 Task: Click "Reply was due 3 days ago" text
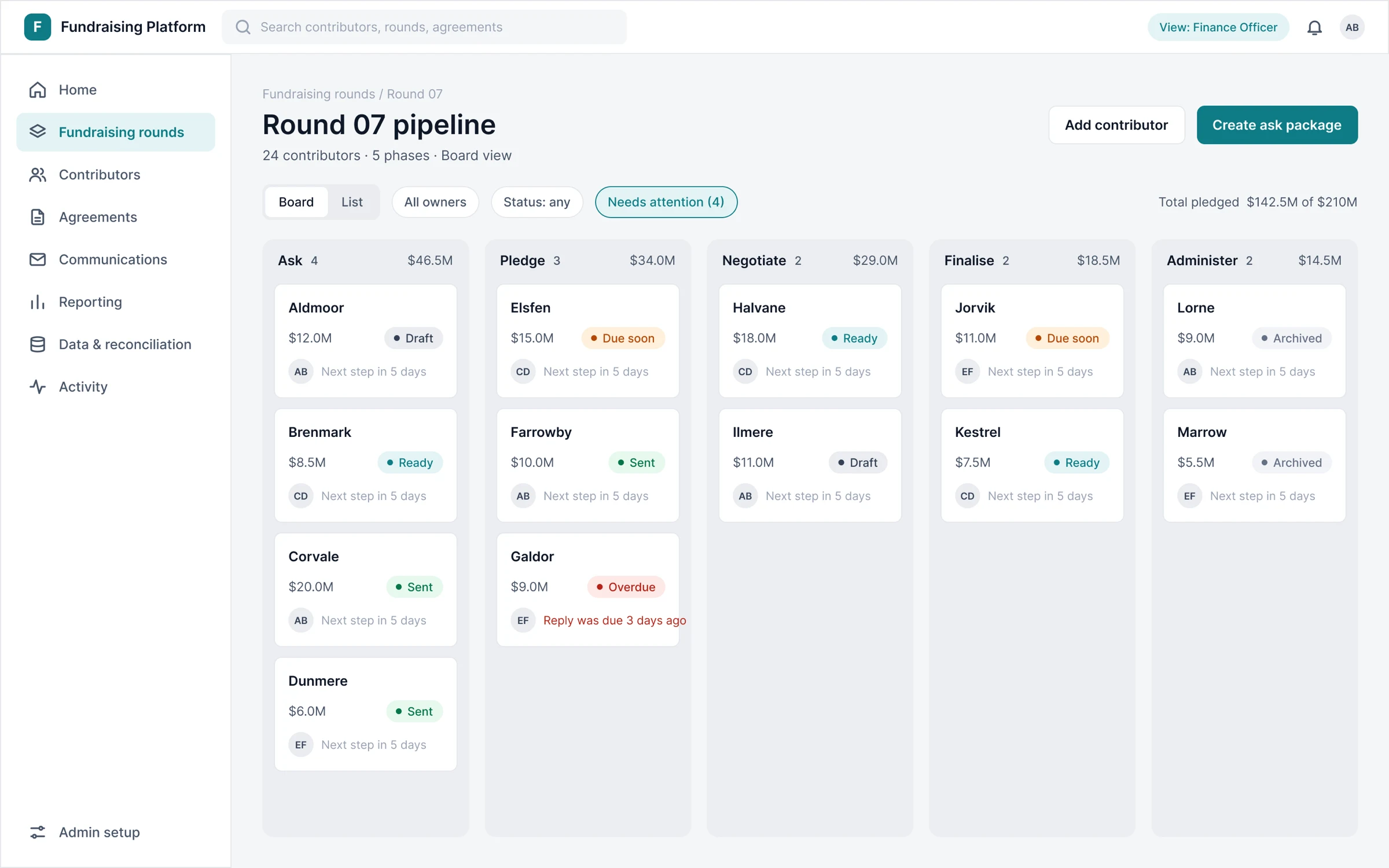coord(615,620)
